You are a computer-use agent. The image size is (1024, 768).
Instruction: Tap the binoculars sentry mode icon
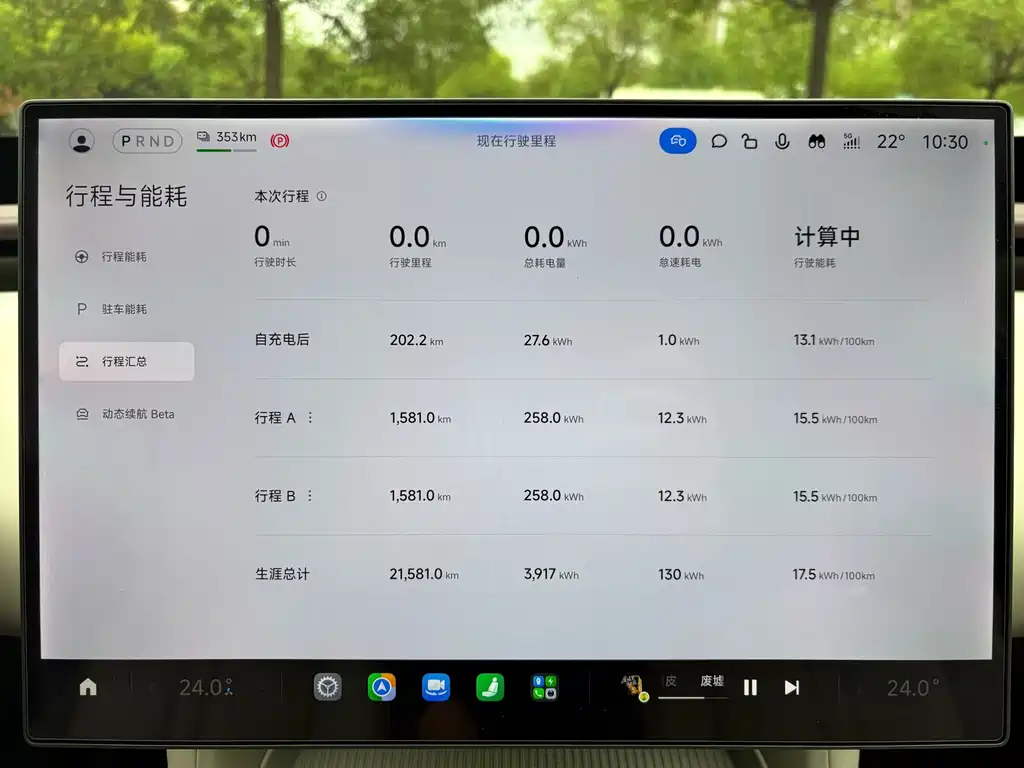click(816, 141)
